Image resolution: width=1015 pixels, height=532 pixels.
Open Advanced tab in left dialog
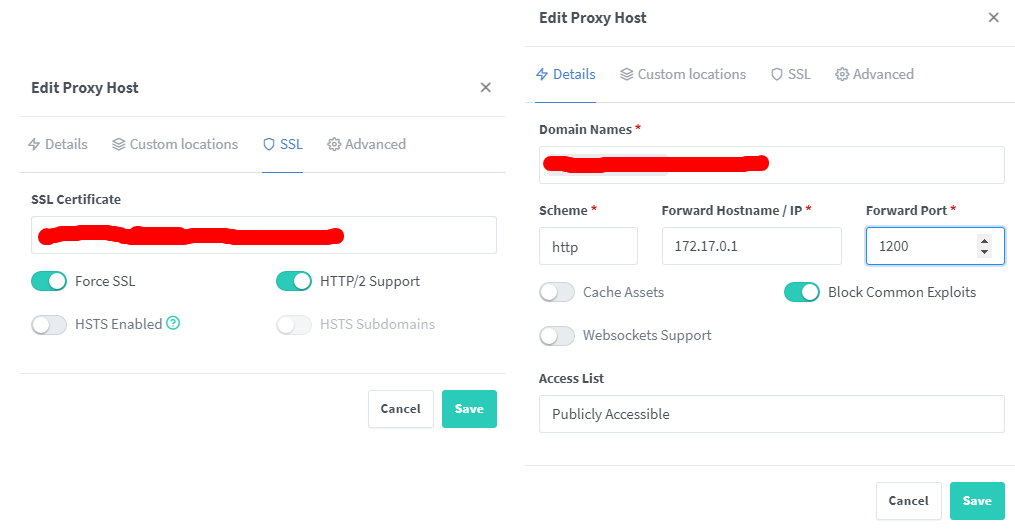[366, 144]
